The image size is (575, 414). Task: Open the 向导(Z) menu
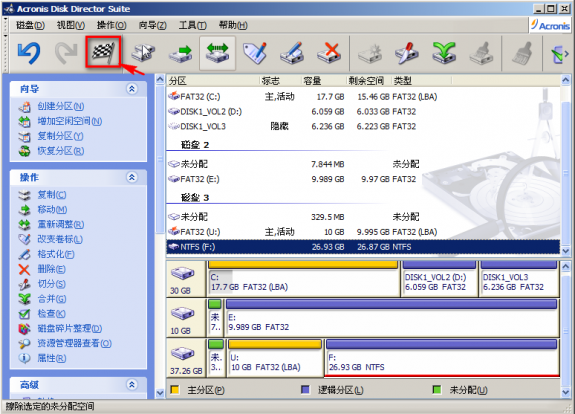(x=153, y=25)
